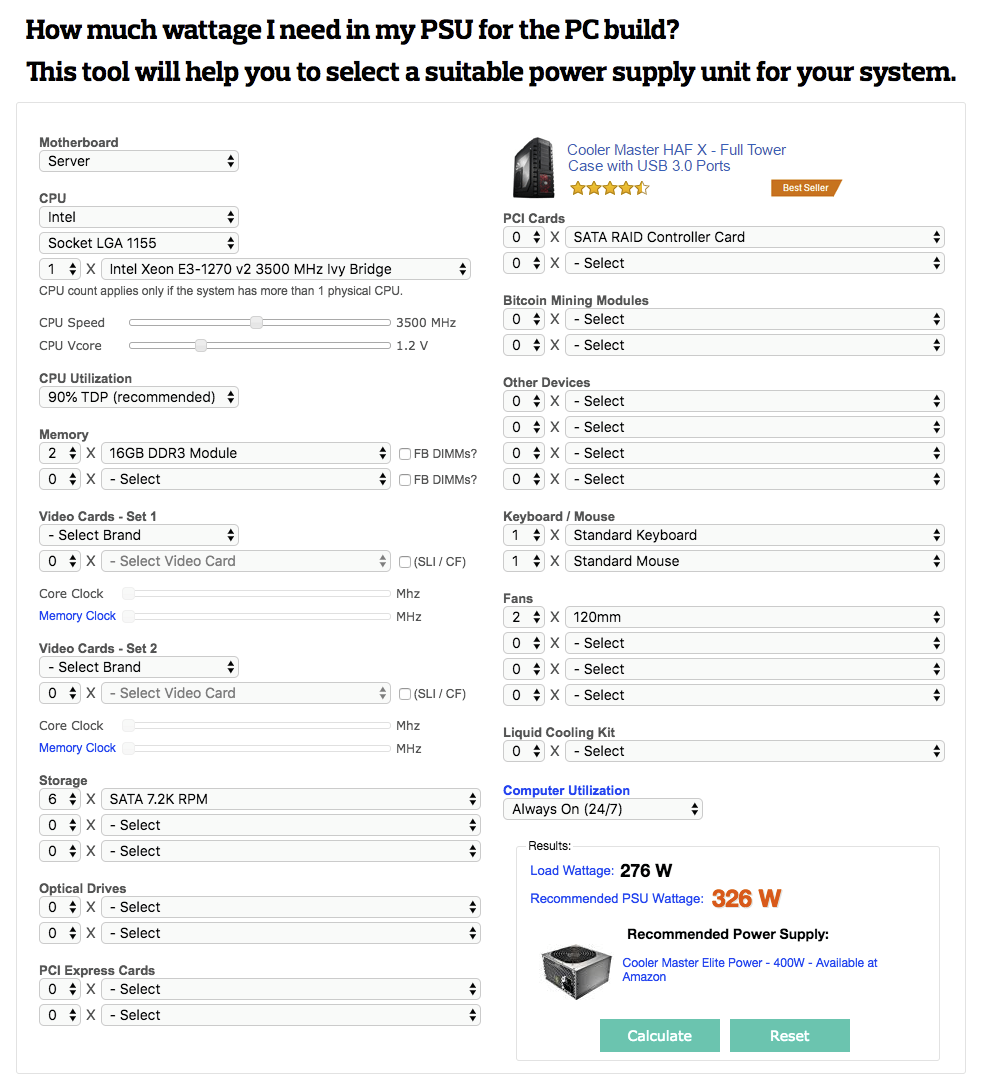Click the orange Best Seller badge

pyautogui.click(x=806, y=188)
